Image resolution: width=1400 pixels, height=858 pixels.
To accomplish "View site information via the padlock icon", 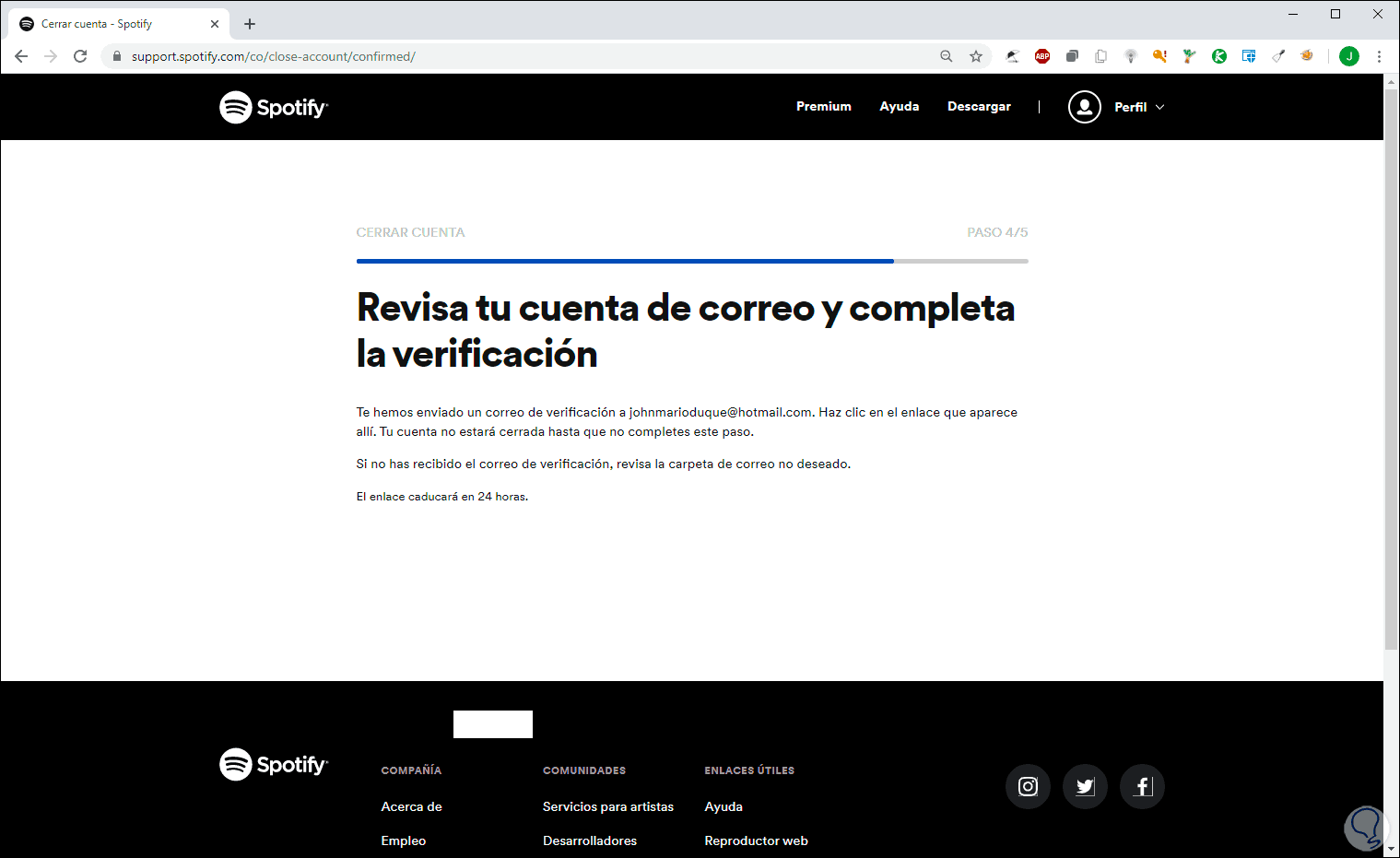I will [x=117, y=56].
